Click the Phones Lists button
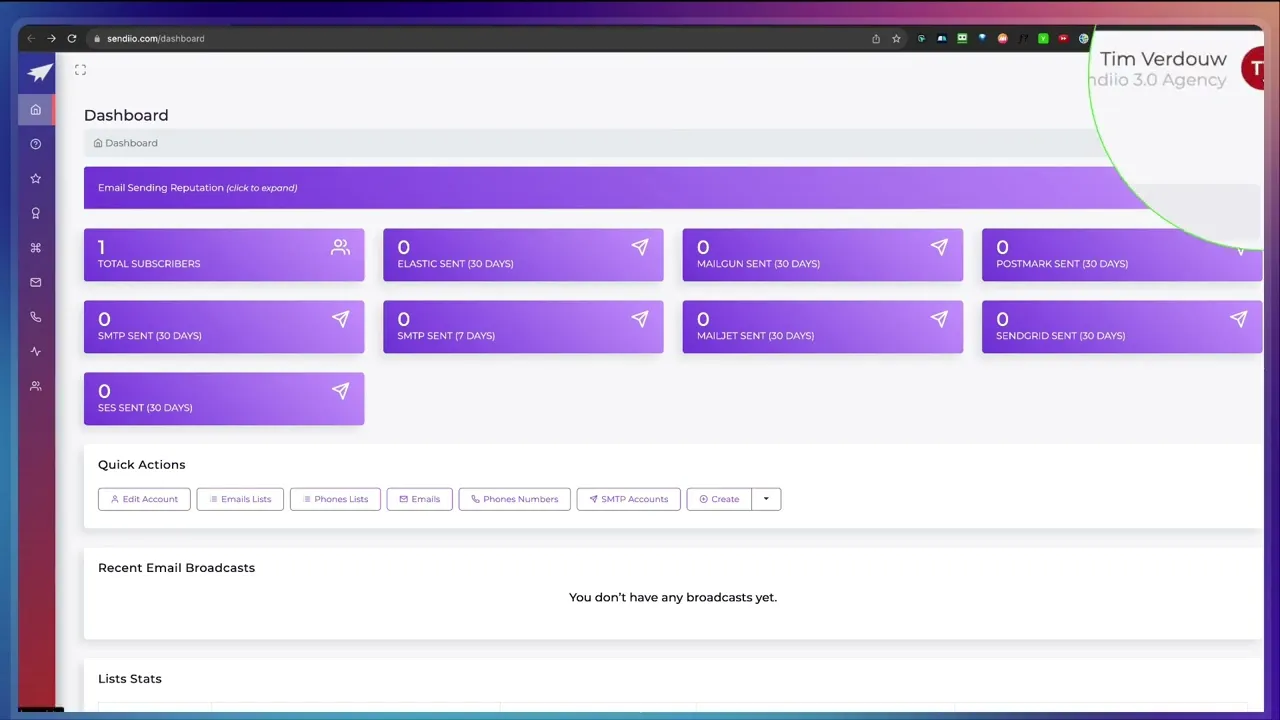Viewport: 1280px width, 720px height. click(335, 499)
